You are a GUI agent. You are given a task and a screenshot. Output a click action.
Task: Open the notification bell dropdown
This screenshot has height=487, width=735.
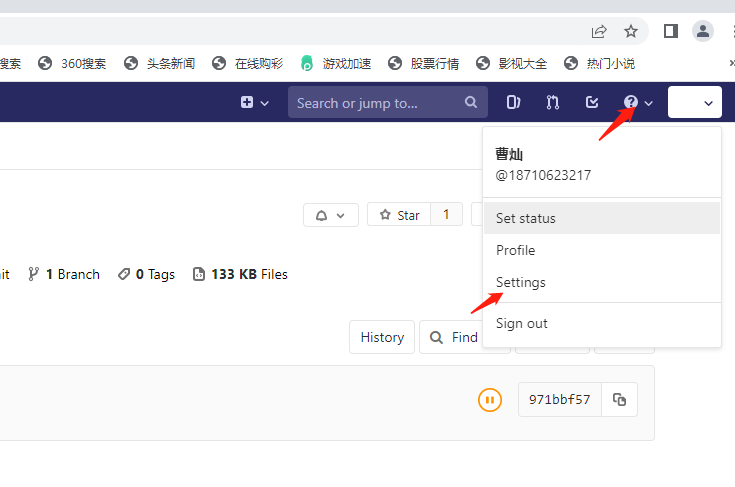point(331,215)
